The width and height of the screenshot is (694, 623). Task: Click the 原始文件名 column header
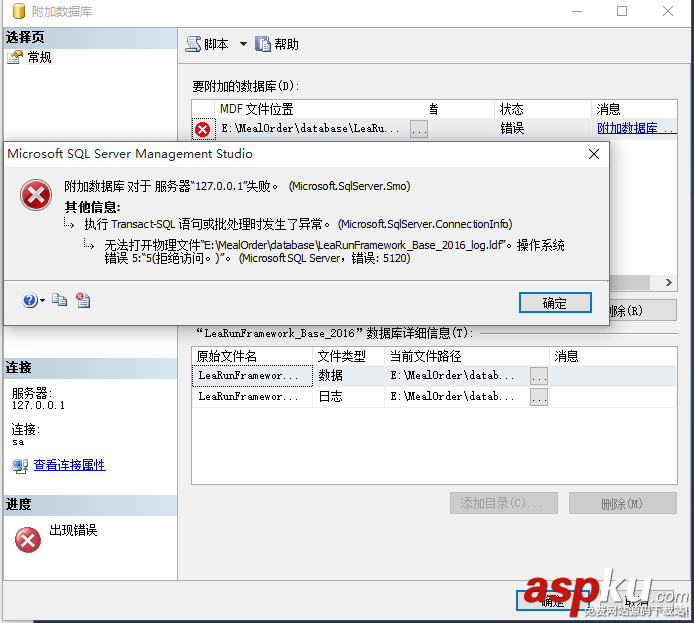[252, 356]
